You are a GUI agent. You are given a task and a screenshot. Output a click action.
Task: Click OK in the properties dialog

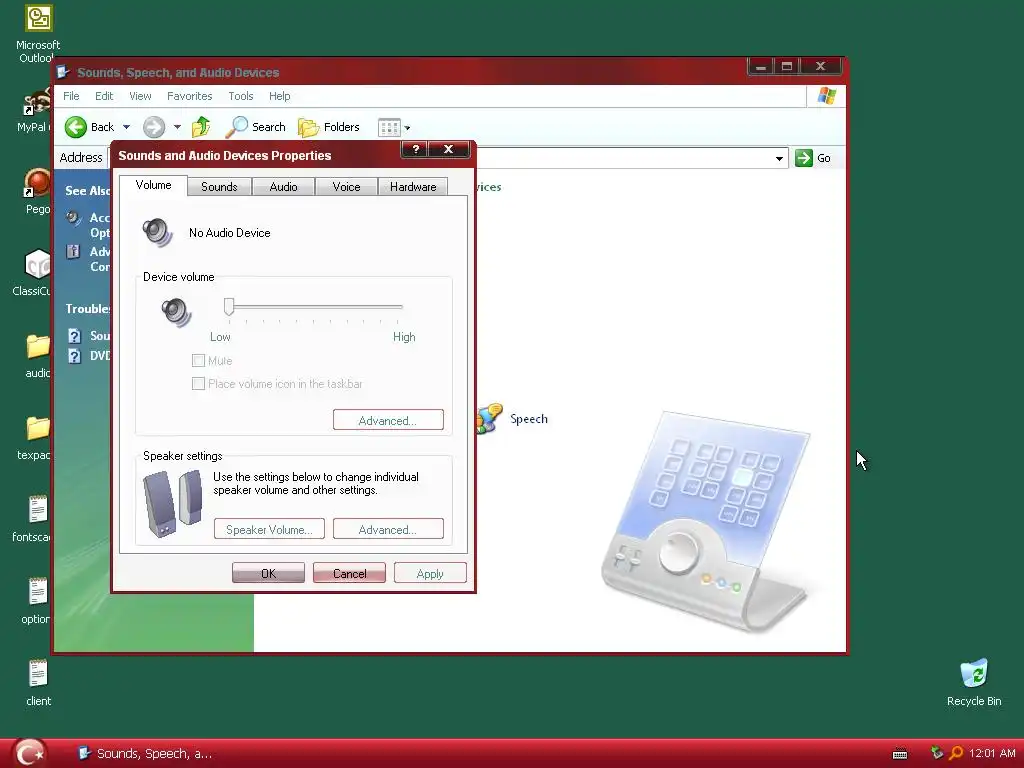point(268,573)
